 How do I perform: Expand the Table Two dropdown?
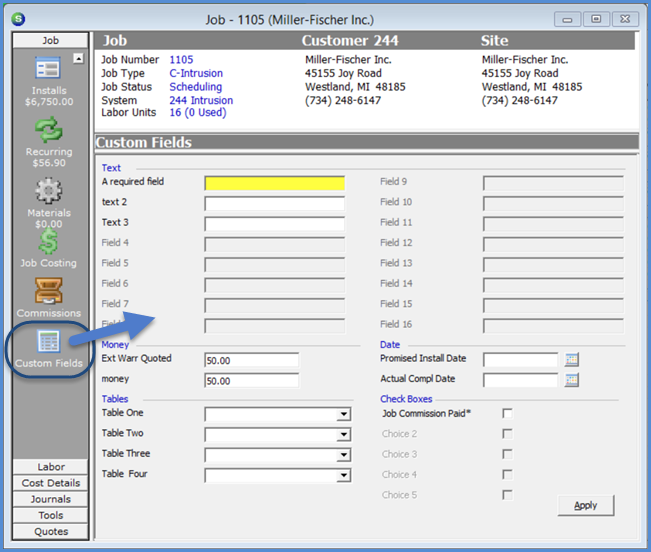[x=343, y=435]
